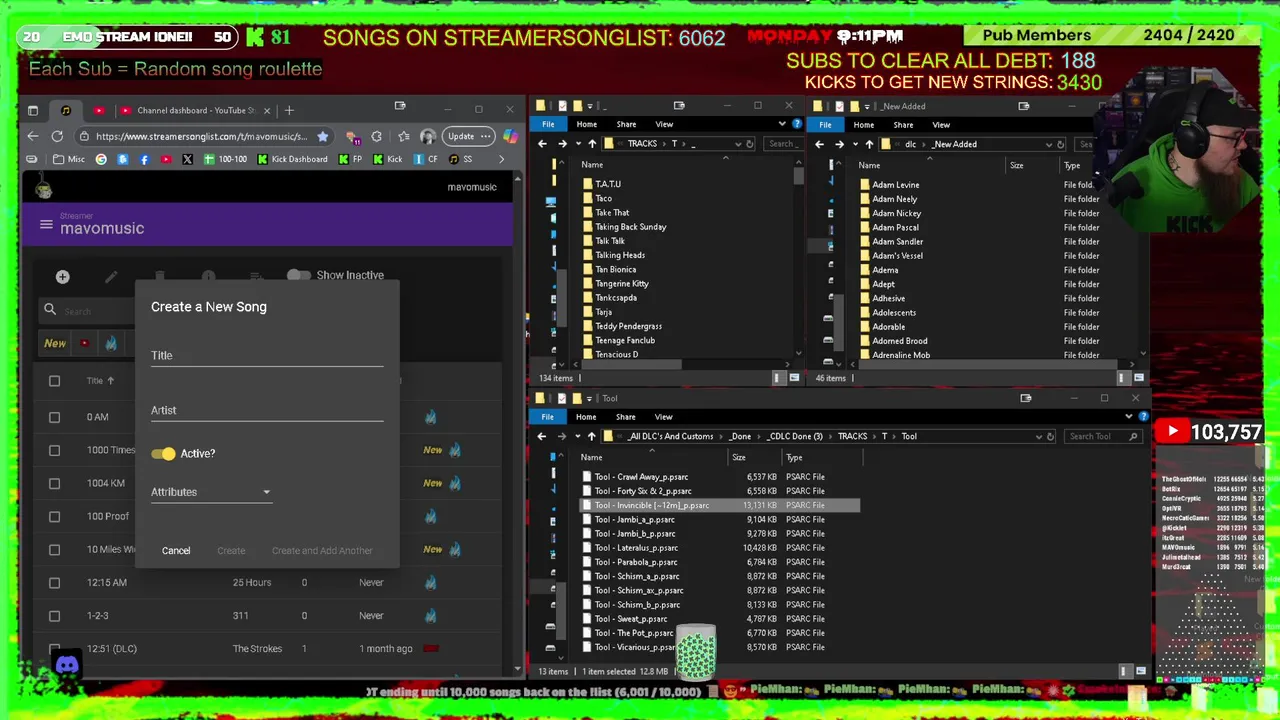Go back in TRACKS explorer window
The width and height of the screenshot is (1280, 720).
(542, 144)
